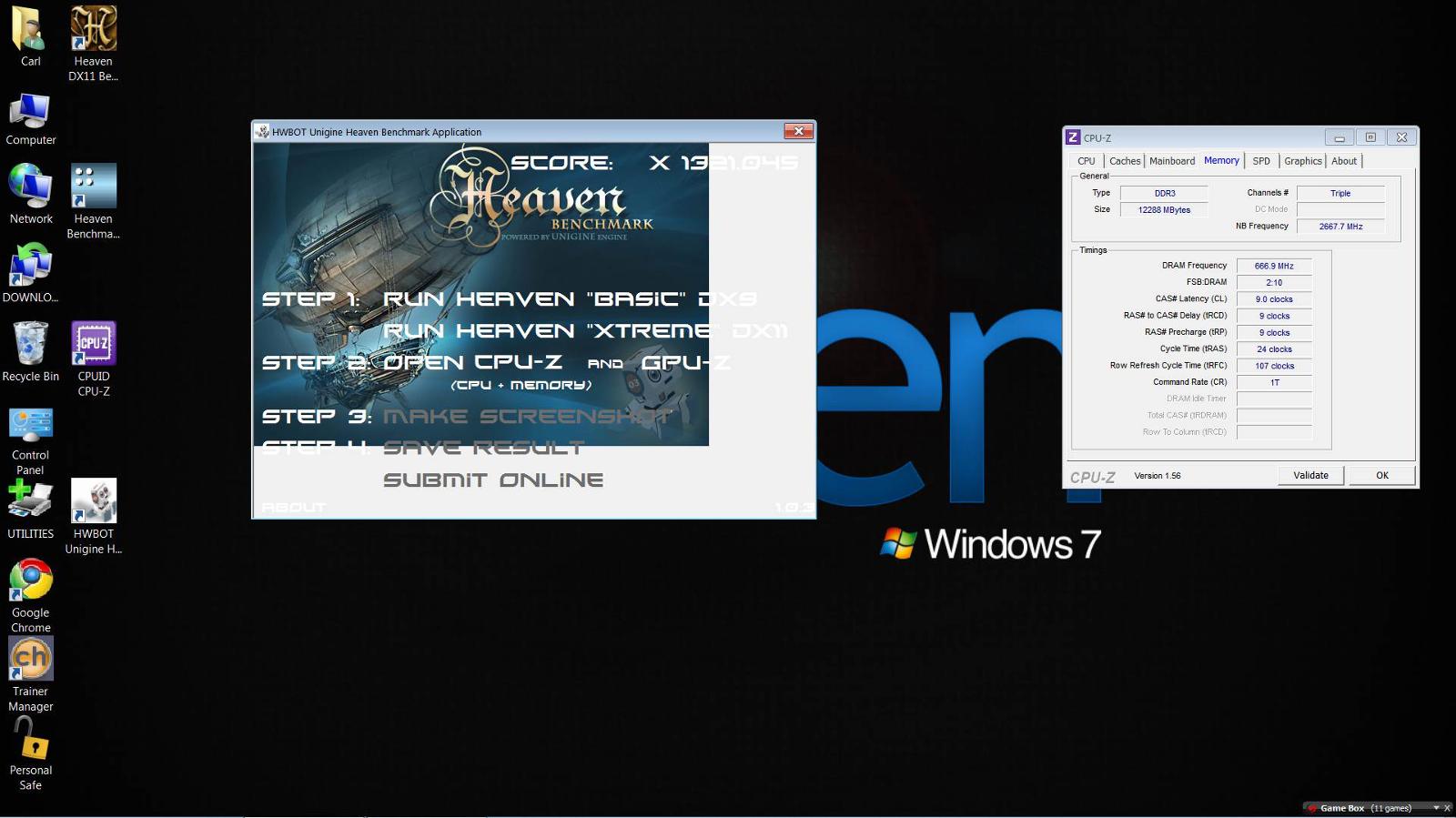Run Heaven "Basic" DX9 benchmark

coord(570,298)
